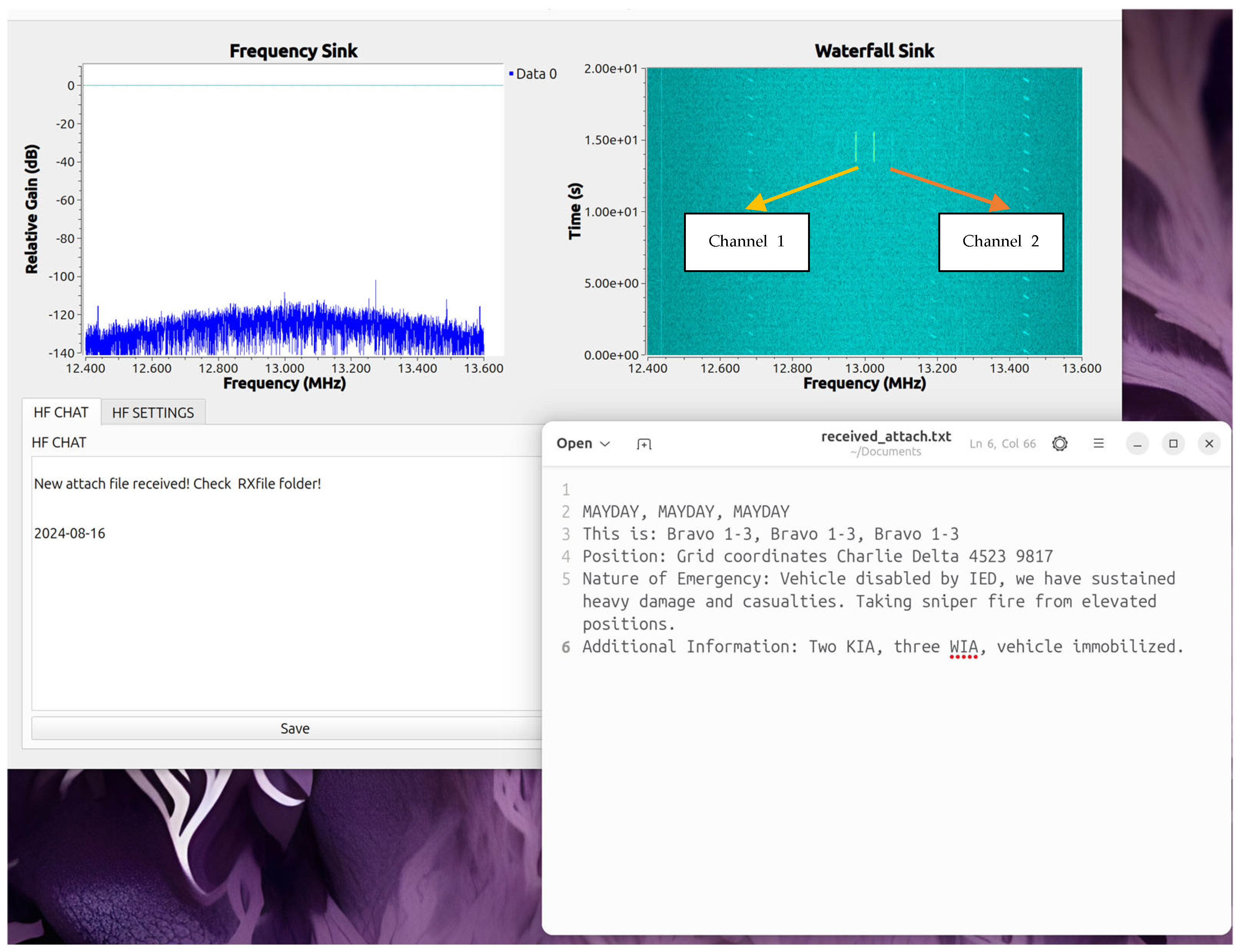1238x952 pixels.
Task: Open the text editor settings gear icon
Action: tap(1060, 443)
